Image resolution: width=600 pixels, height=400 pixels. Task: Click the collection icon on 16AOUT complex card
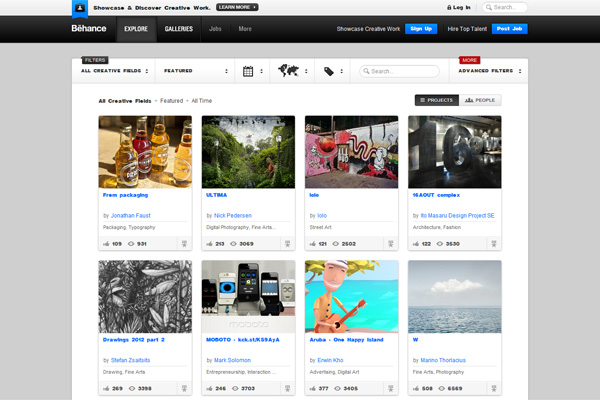[494, 243]
